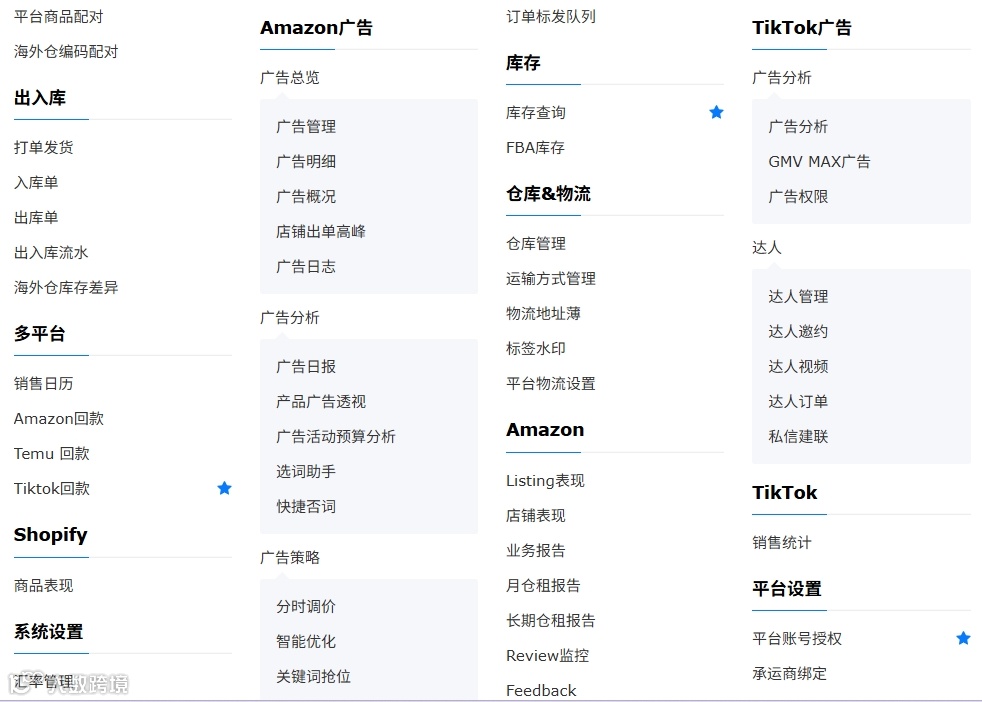
Task: Go to 打单发货
Action: point(43,147)
